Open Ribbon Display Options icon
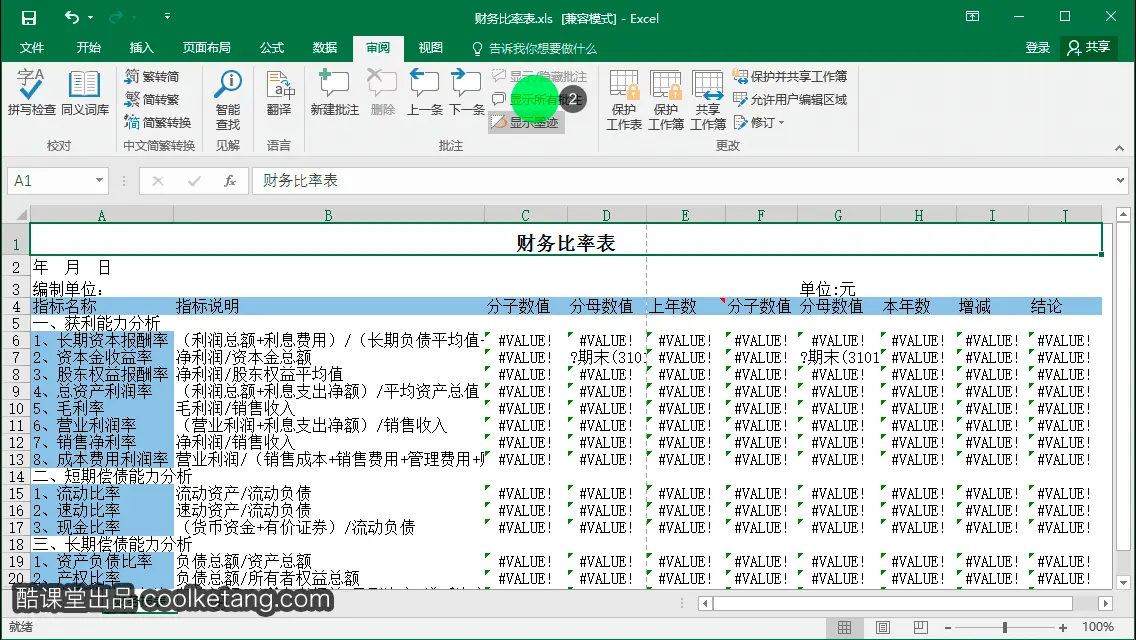This screenshot has width=1136, height=640. (x=972, y=17)
